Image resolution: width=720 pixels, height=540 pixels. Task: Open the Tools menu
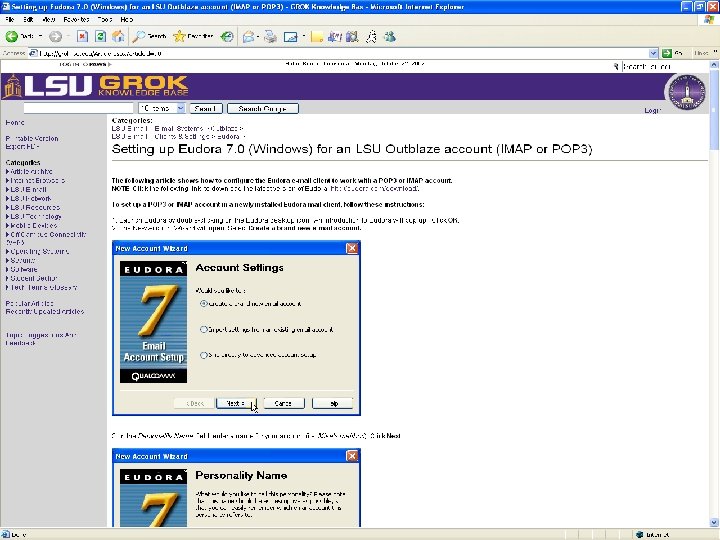pyautogui.click(x=105, y=19)
